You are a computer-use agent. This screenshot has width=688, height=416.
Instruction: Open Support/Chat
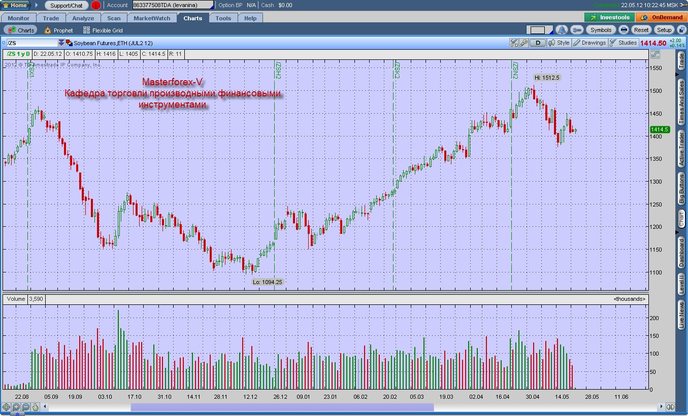[66, 5]
